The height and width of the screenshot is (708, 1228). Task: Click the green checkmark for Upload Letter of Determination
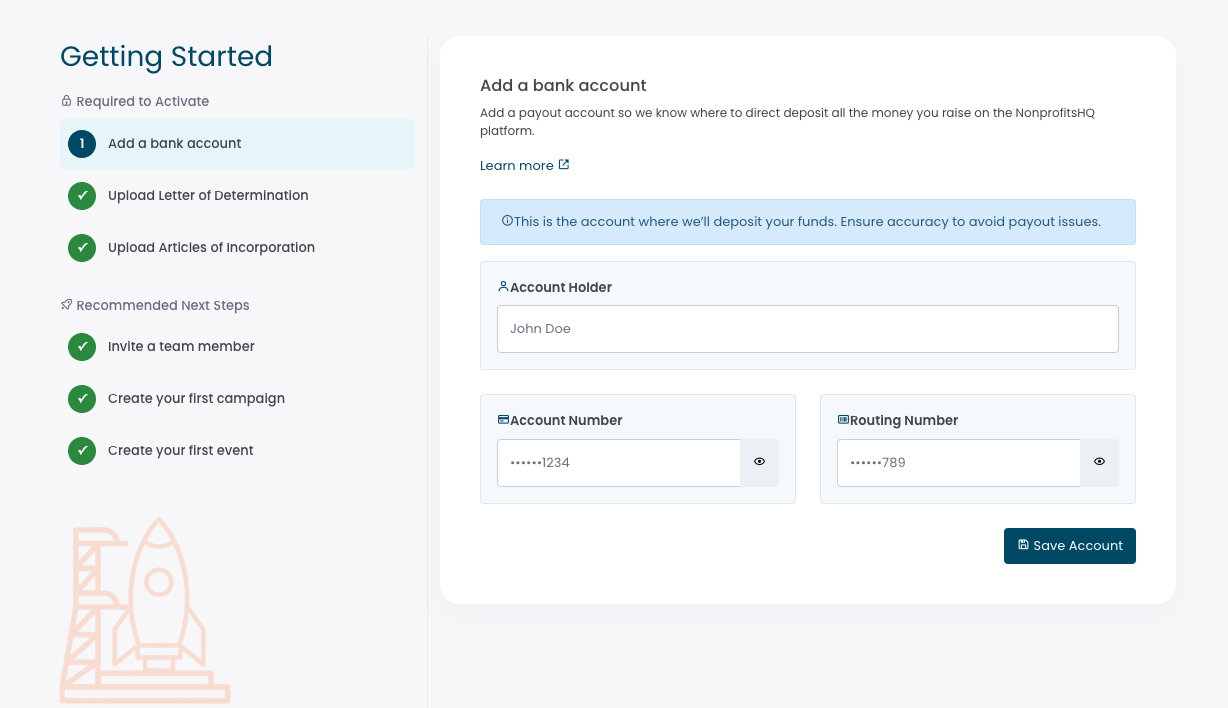click(82, 195)
